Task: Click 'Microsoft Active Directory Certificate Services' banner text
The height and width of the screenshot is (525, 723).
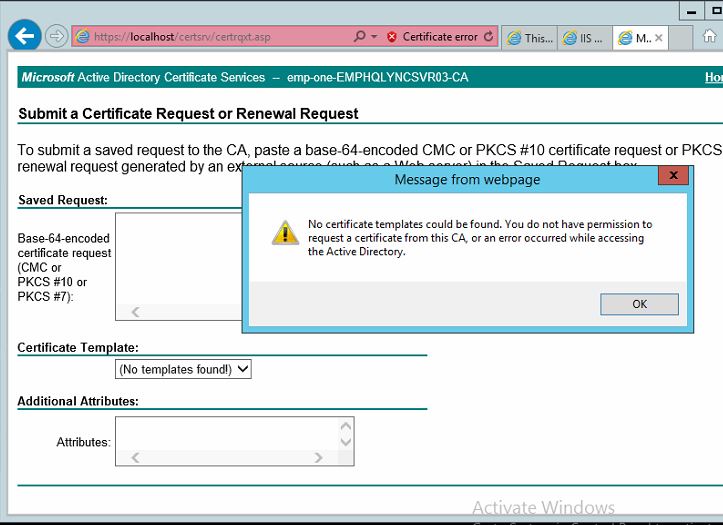Action: pyautogui.click(x=143, y=77)
